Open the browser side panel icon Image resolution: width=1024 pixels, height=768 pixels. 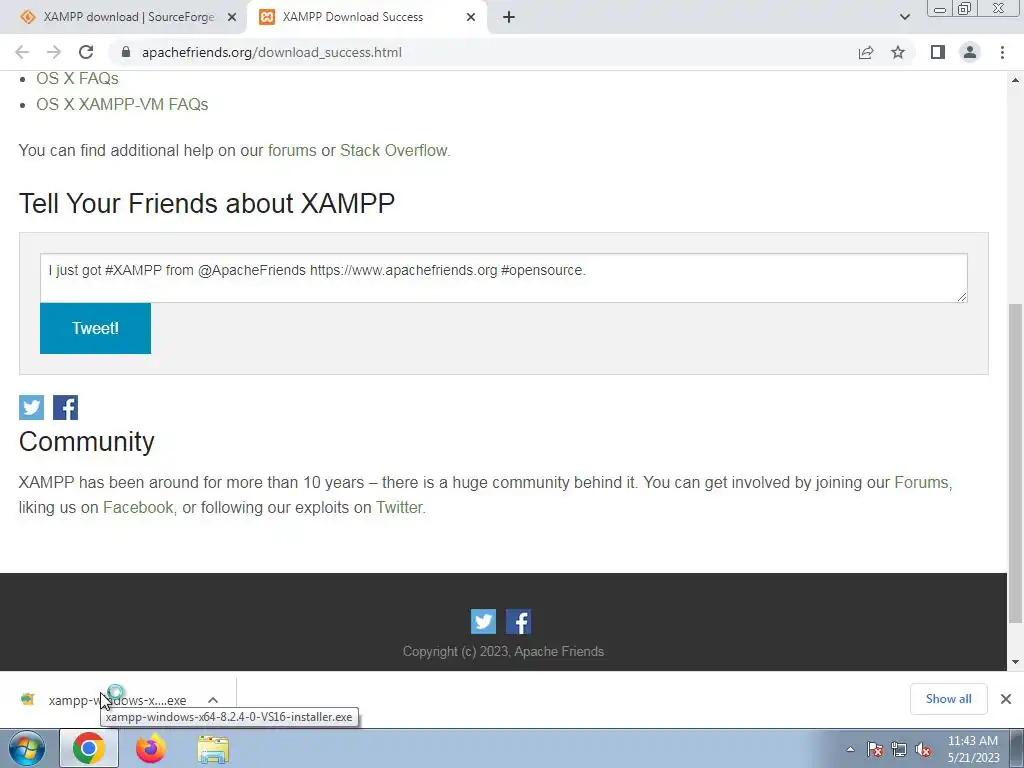[938, 52]
